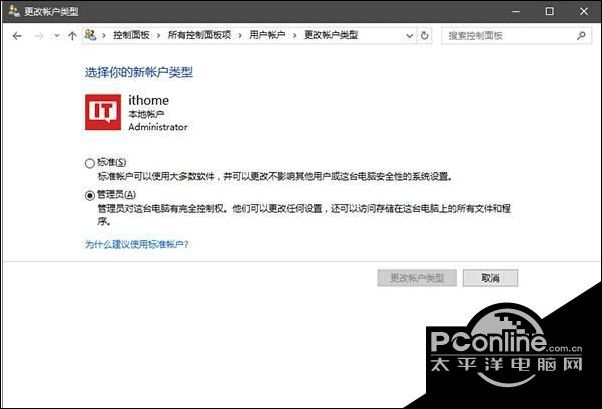
Task: Refresh the control panel page
Action: [x=424, y=36]
